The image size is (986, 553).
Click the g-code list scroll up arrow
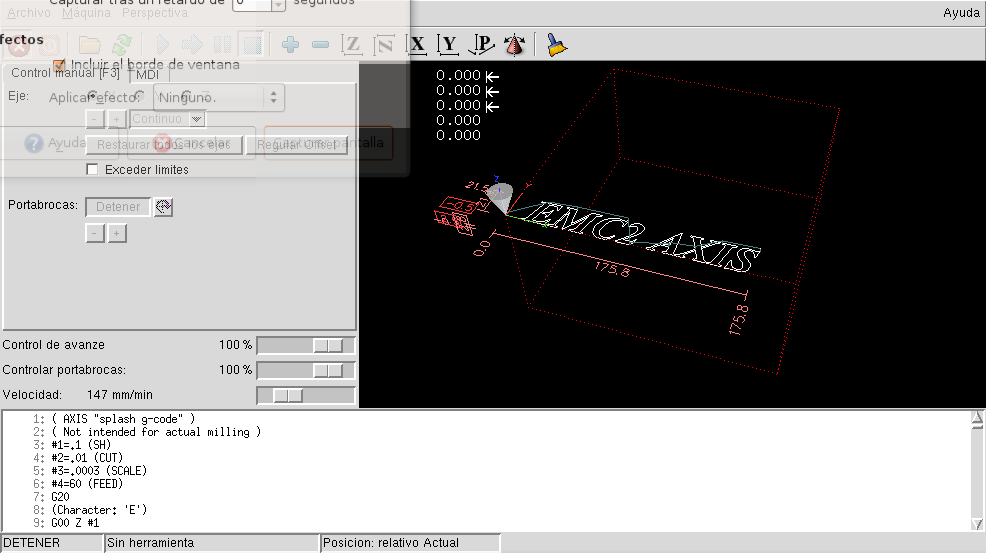pos(977,418)
